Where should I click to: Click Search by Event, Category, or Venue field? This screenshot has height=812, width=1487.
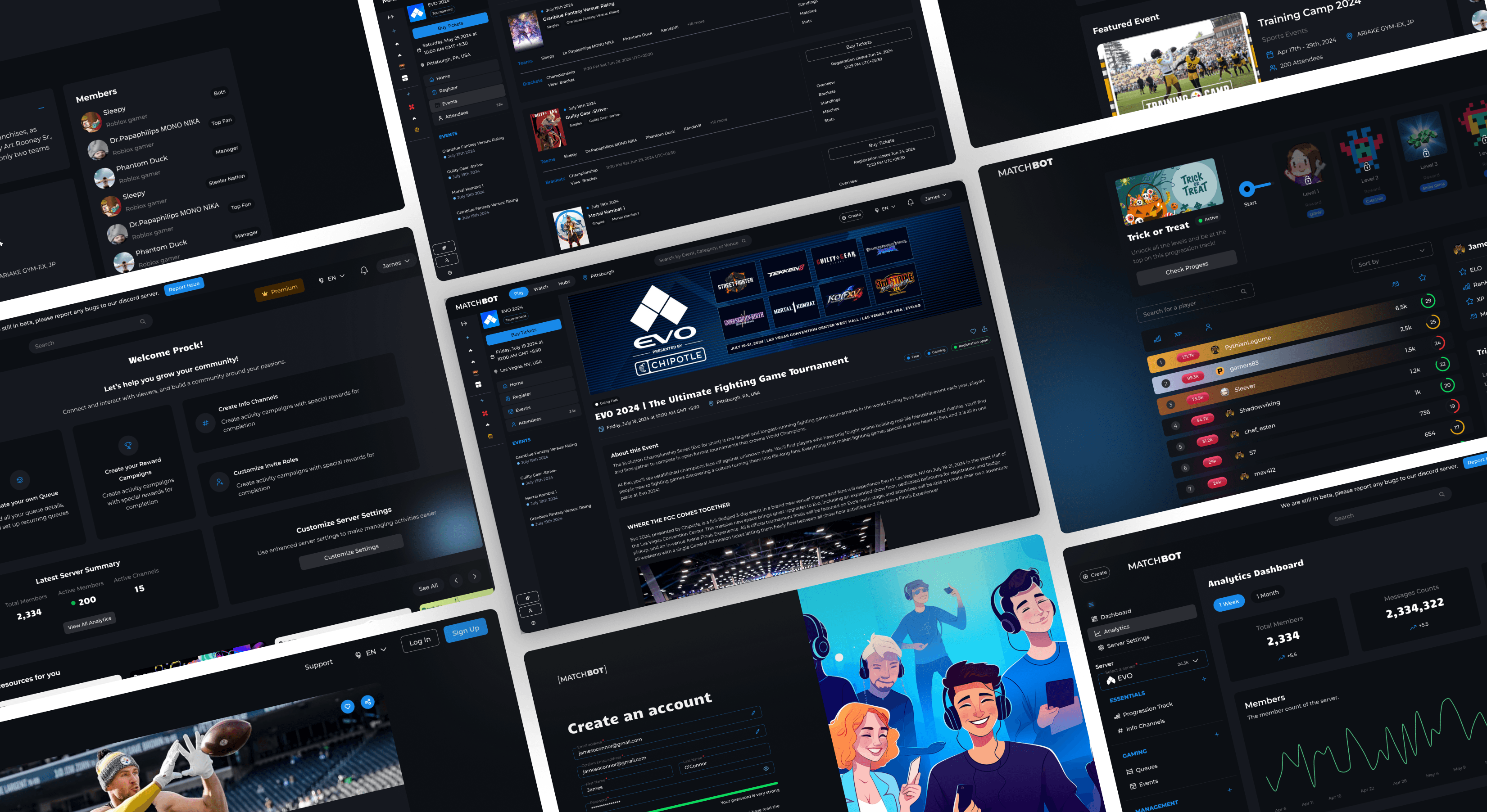[x=701, y=250]
